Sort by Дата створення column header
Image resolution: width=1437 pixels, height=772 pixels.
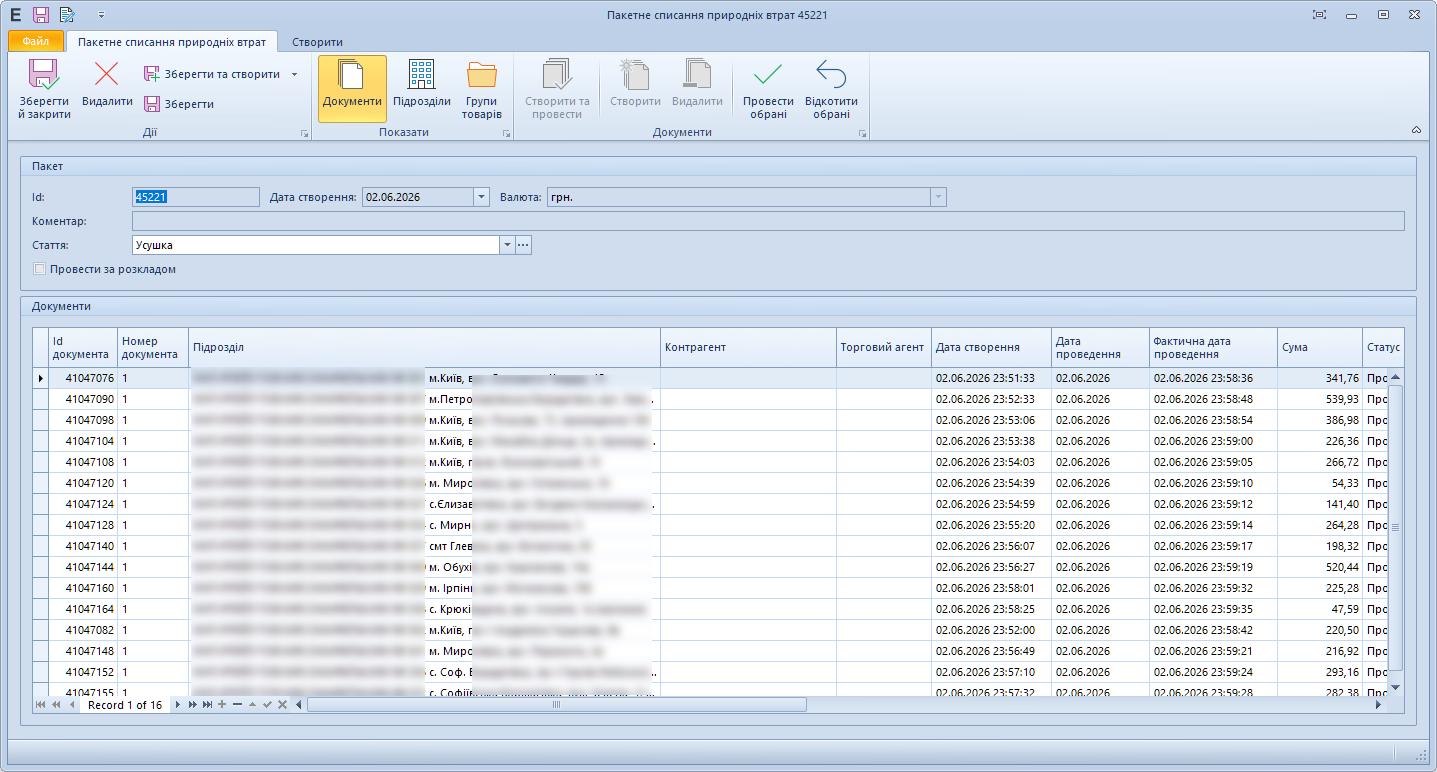(x=991, y=347)
